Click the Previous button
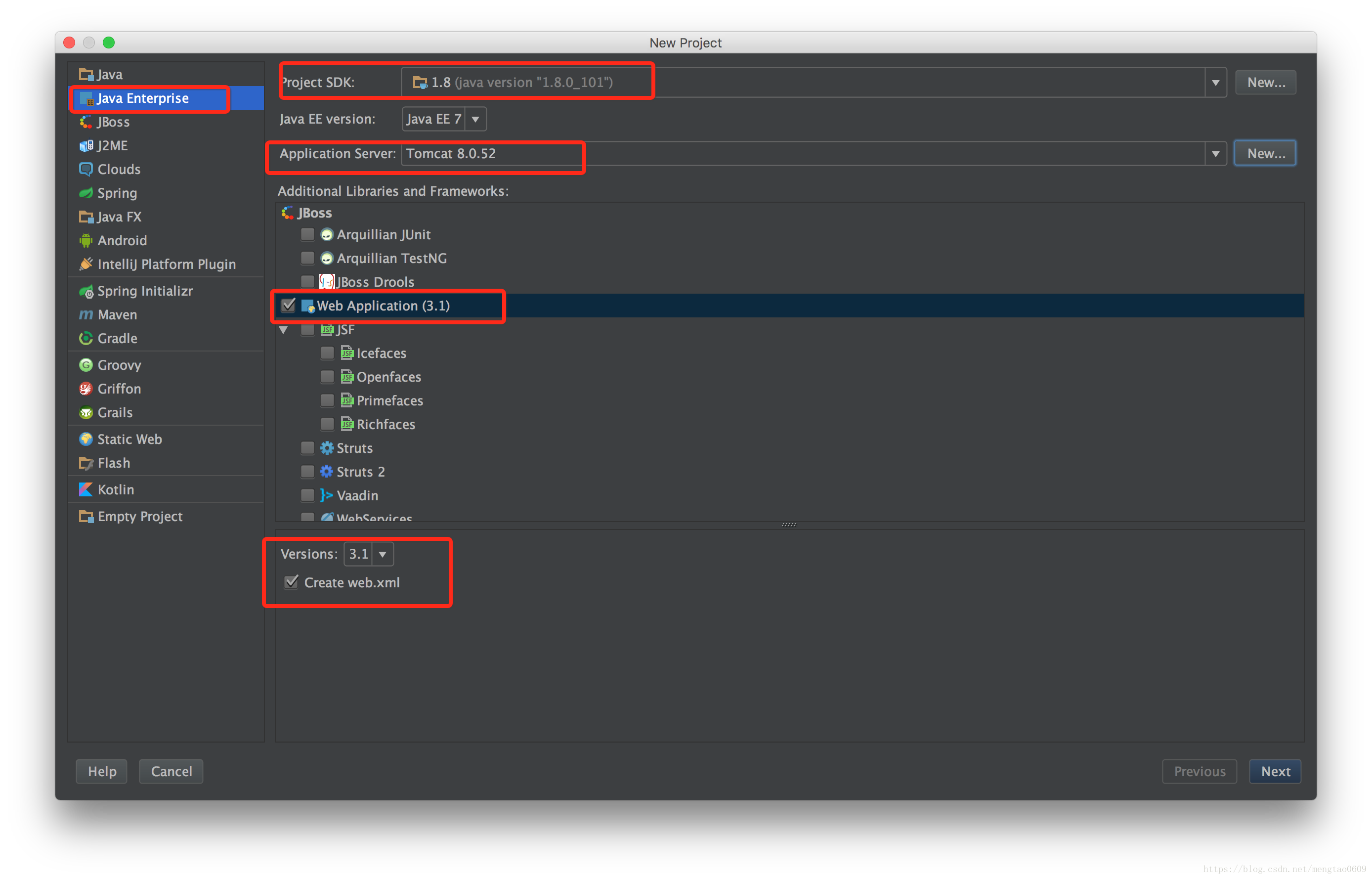The image size is (1372, 879). click(1200, 772)
